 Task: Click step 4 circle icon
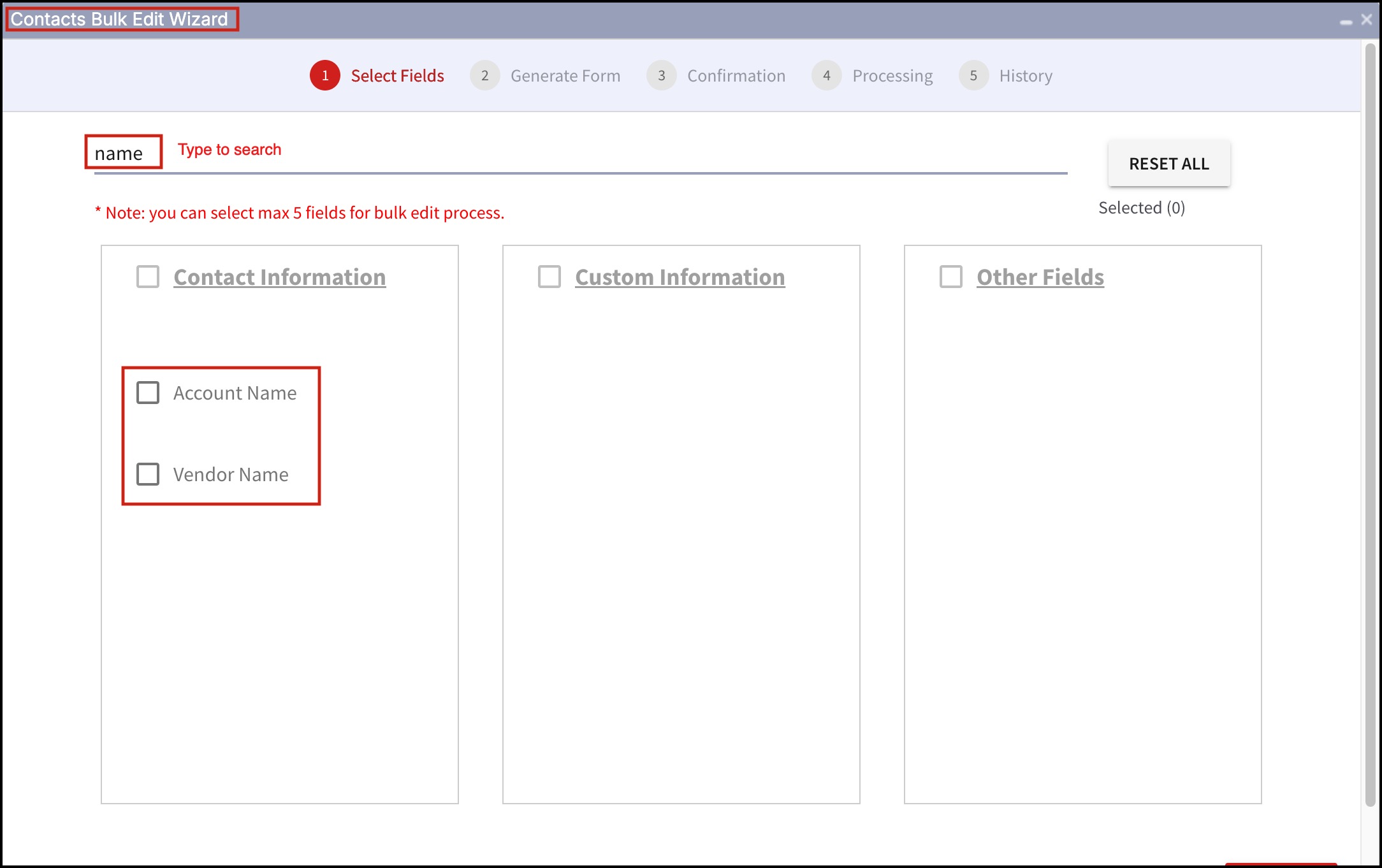click(x=826, y=76)
